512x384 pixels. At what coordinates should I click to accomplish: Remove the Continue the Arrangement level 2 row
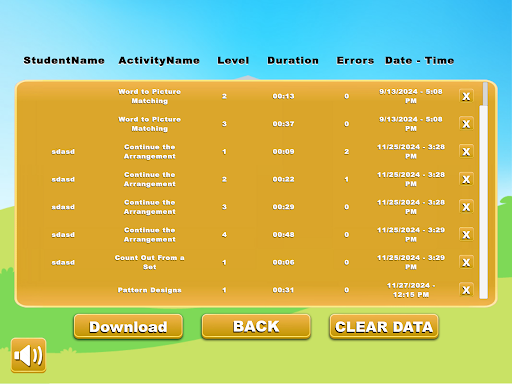click(466, 179)
